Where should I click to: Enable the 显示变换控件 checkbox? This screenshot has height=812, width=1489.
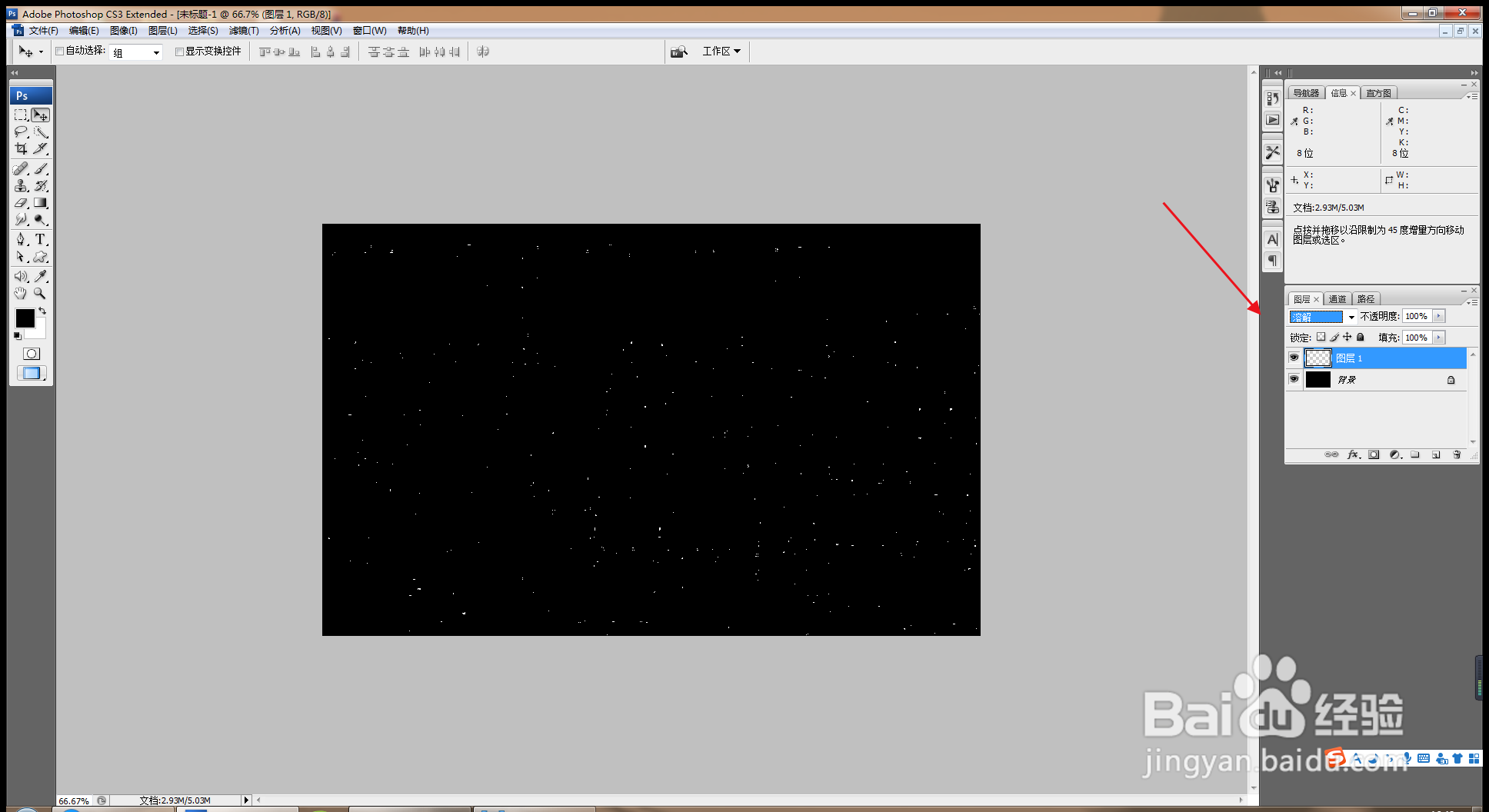click(179, 52)
